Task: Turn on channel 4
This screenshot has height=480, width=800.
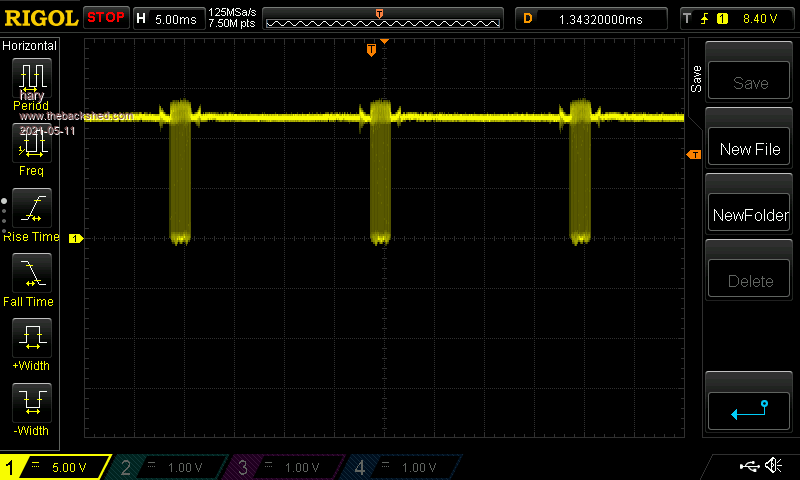Action: click(402, 467)
